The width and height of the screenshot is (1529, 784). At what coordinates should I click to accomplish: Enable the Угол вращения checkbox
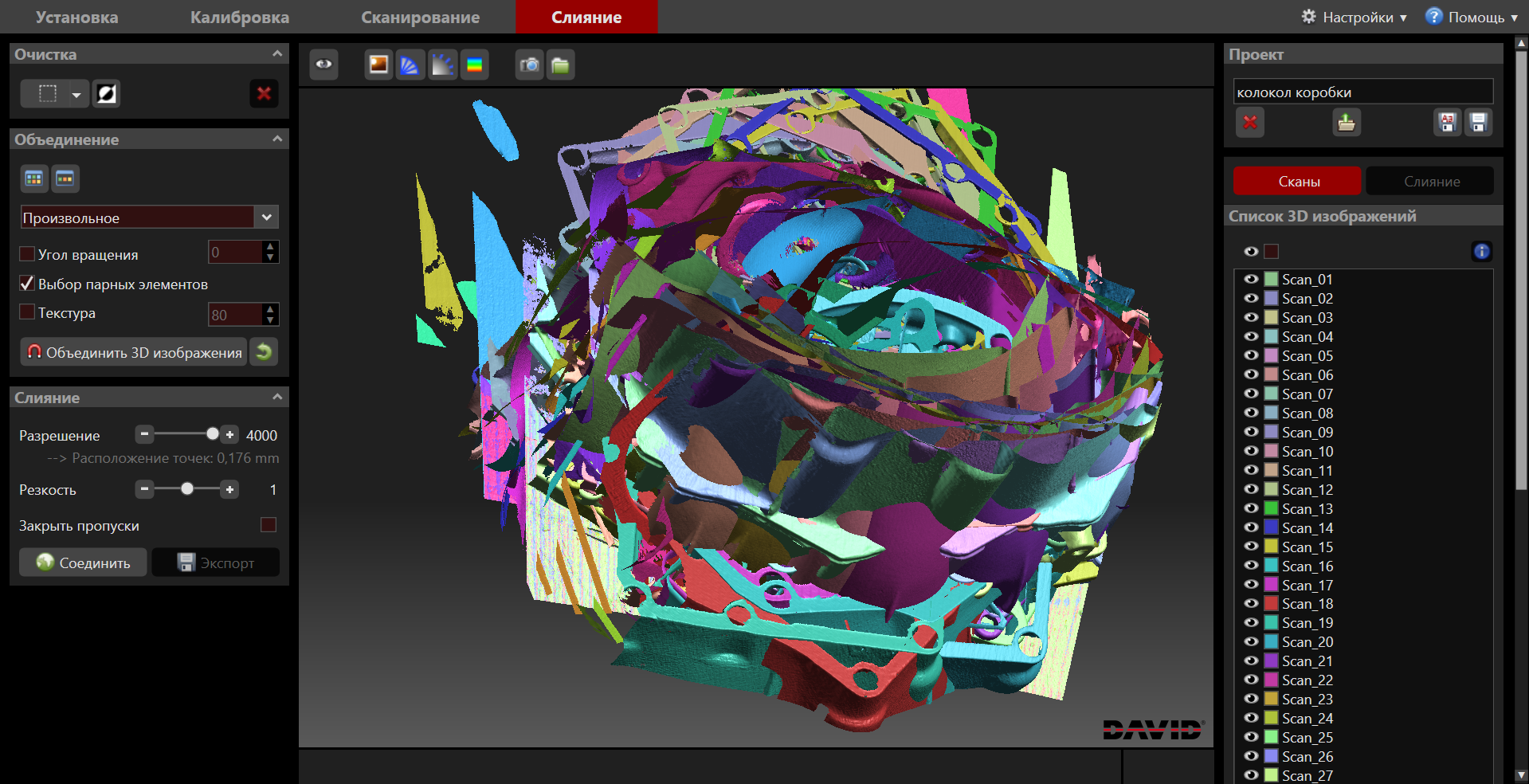(x=27, y=254)
